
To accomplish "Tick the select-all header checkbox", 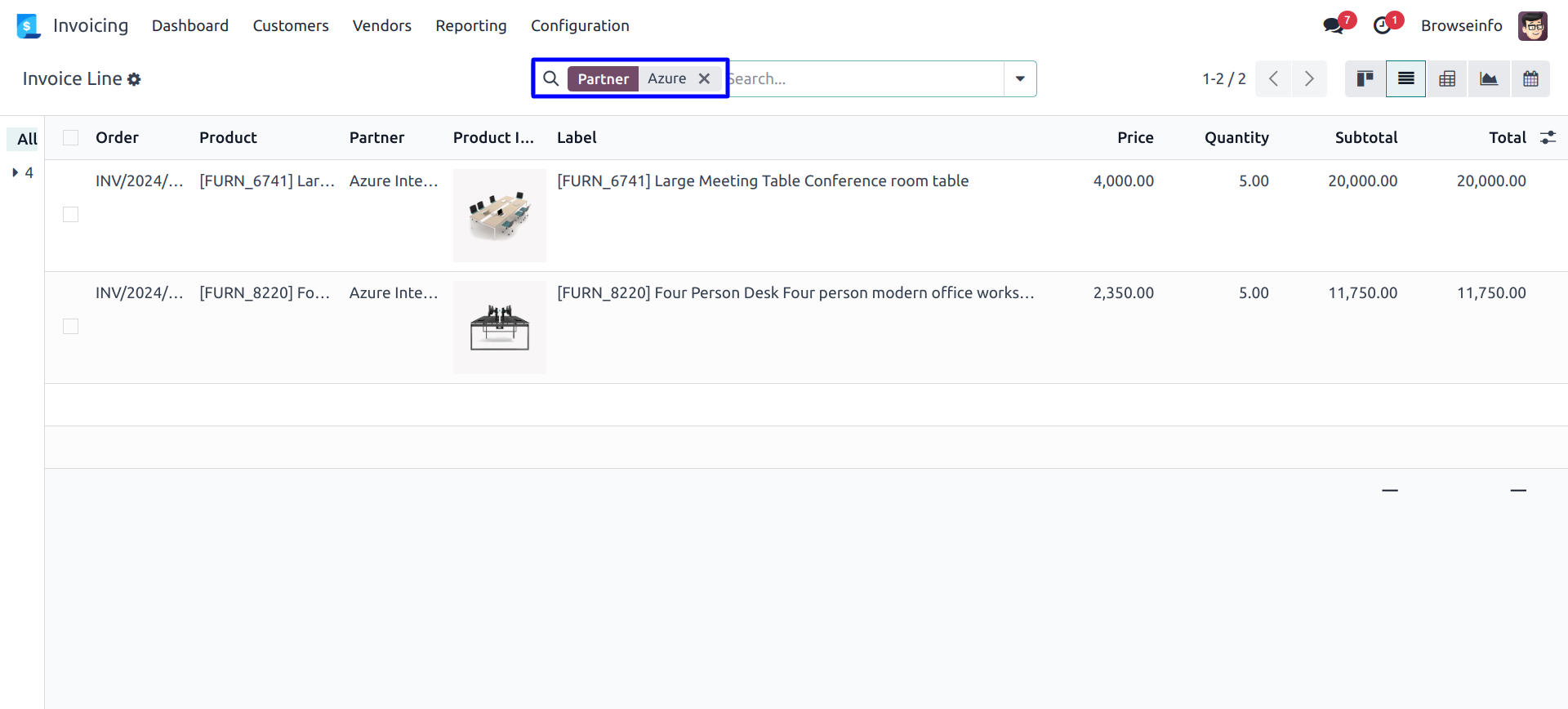I will coord(71,137).
